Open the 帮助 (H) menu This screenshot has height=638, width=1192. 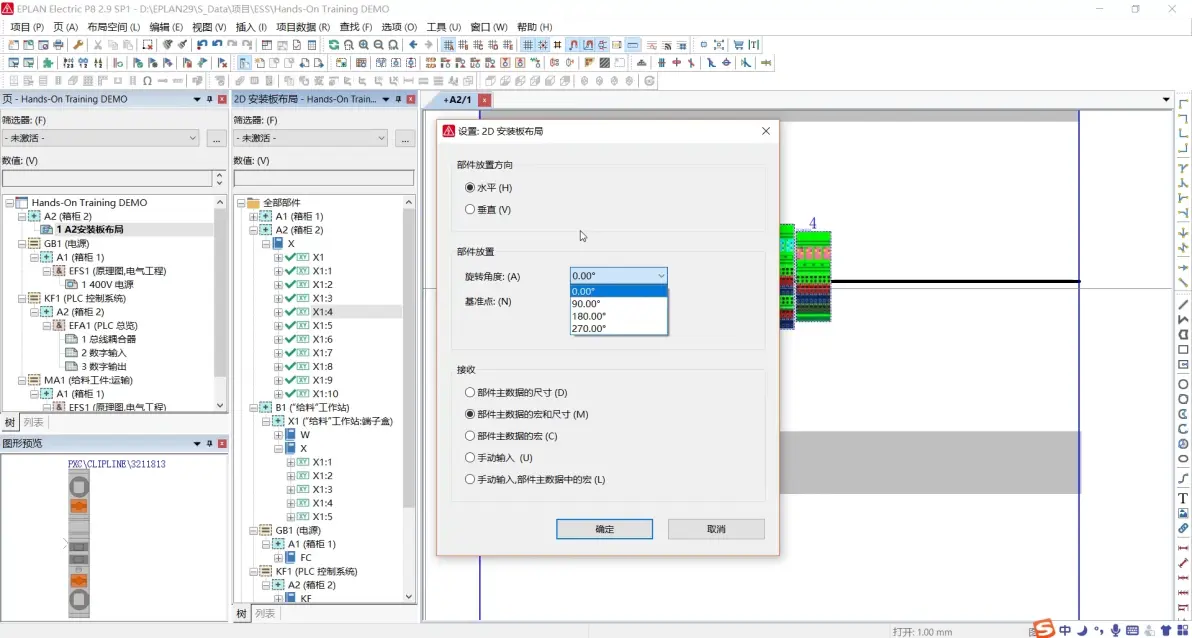click(534, 27)
